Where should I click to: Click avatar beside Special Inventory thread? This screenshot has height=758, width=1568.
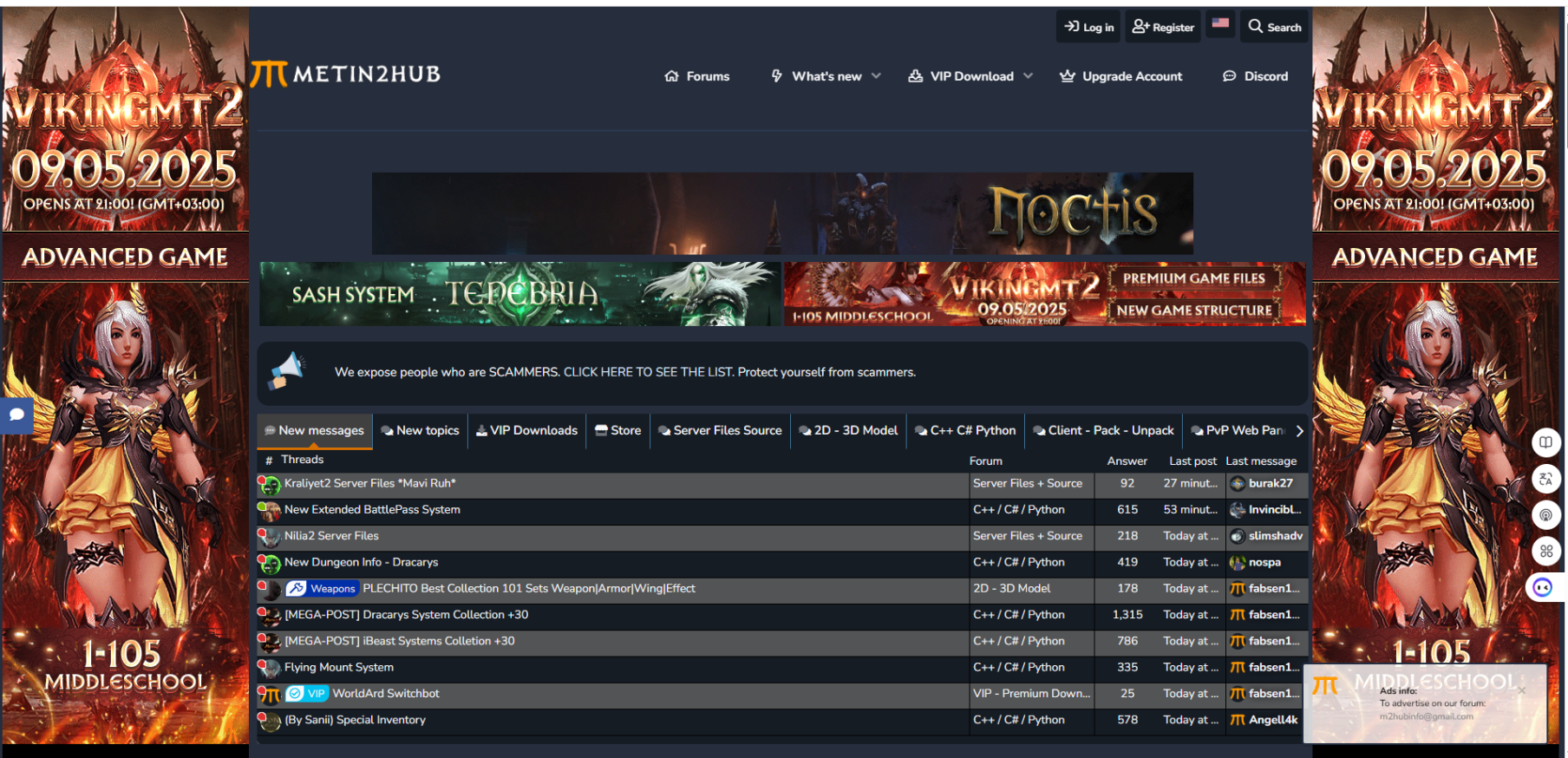(x=271, y=721)
